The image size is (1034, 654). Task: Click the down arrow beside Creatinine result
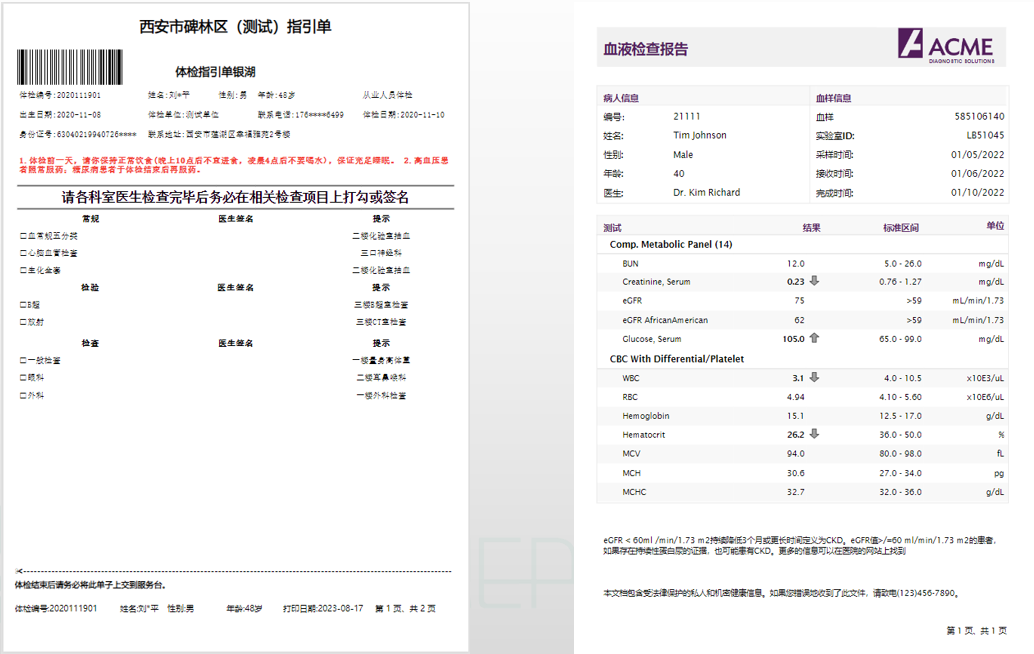point(814,281)
